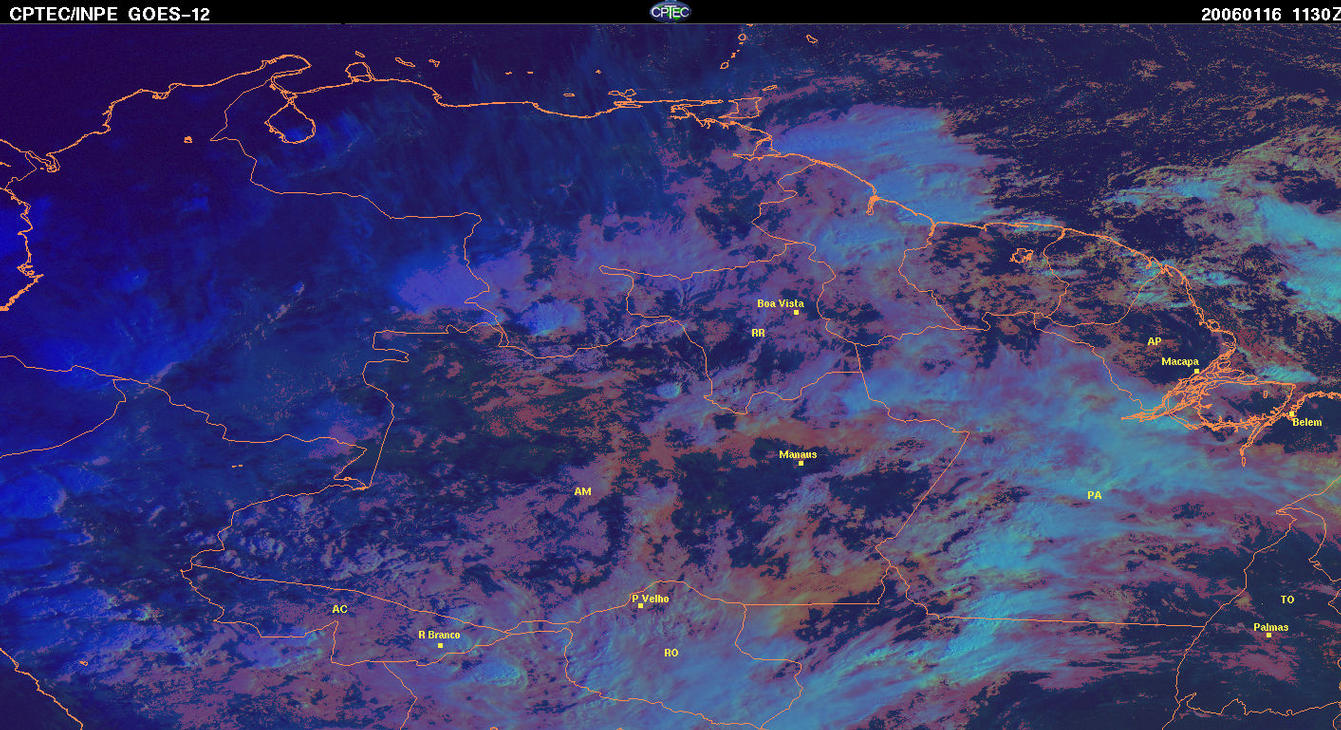Click the yellow square marker for Boa Vista
1341x730 pixels.
pyautogui.click(x=796, y=313)
